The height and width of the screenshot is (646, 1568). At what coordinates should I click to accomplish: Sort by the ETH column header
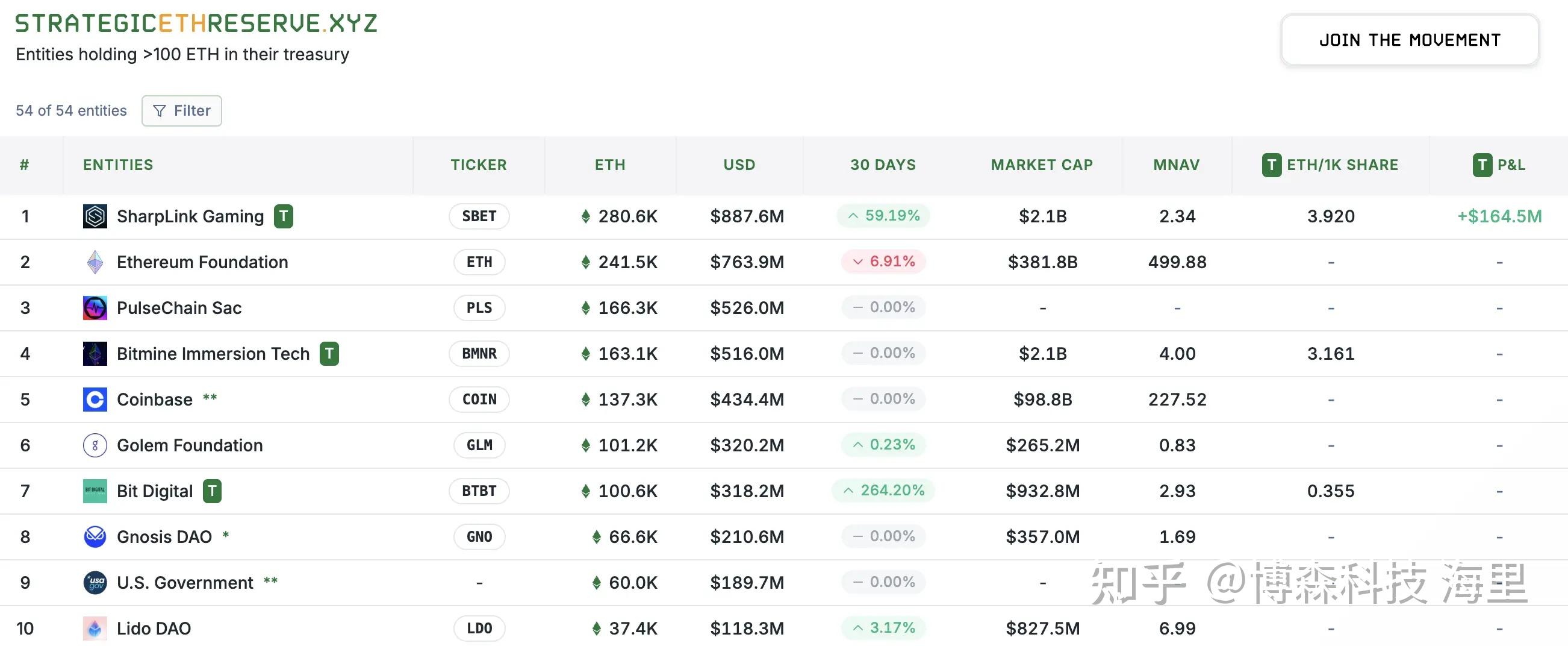click(x=610, y=165)
